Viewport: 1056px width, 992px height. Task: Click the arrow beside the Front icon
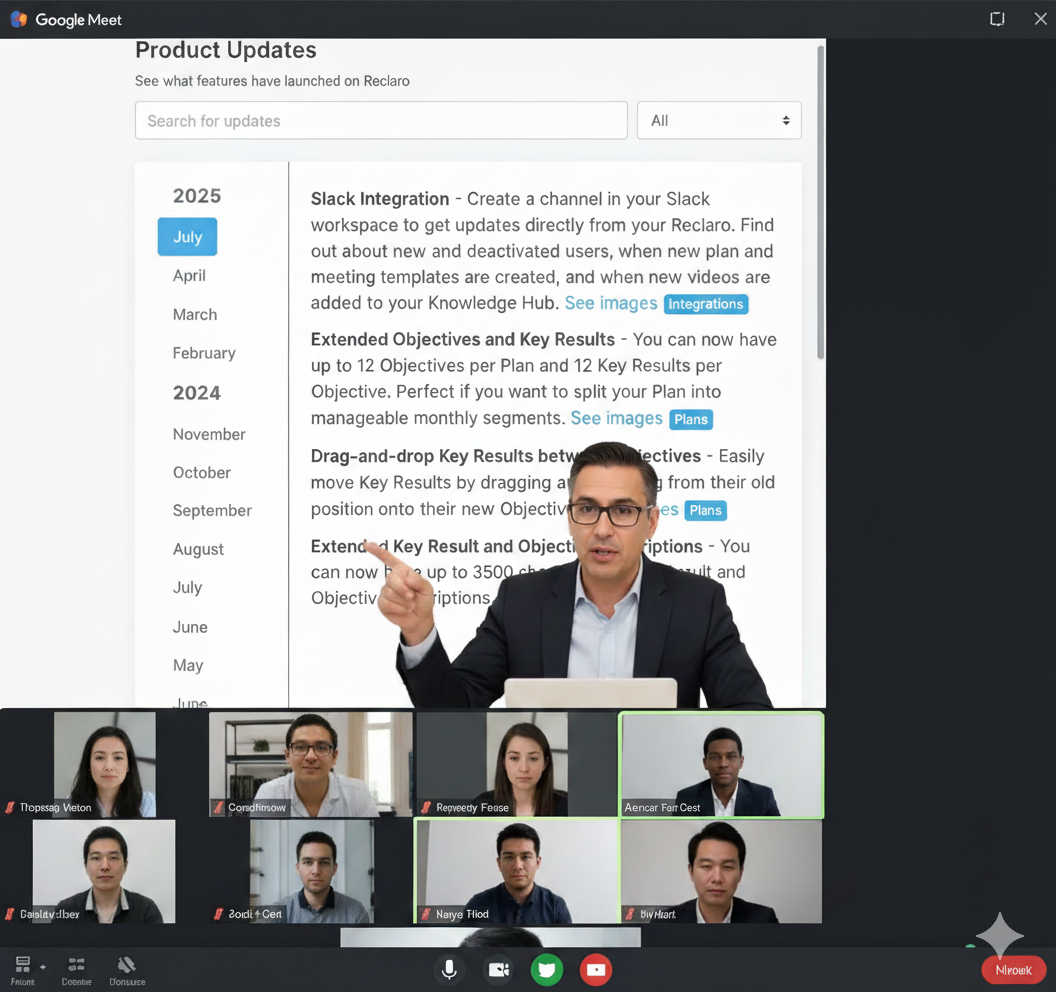(43, 967)
